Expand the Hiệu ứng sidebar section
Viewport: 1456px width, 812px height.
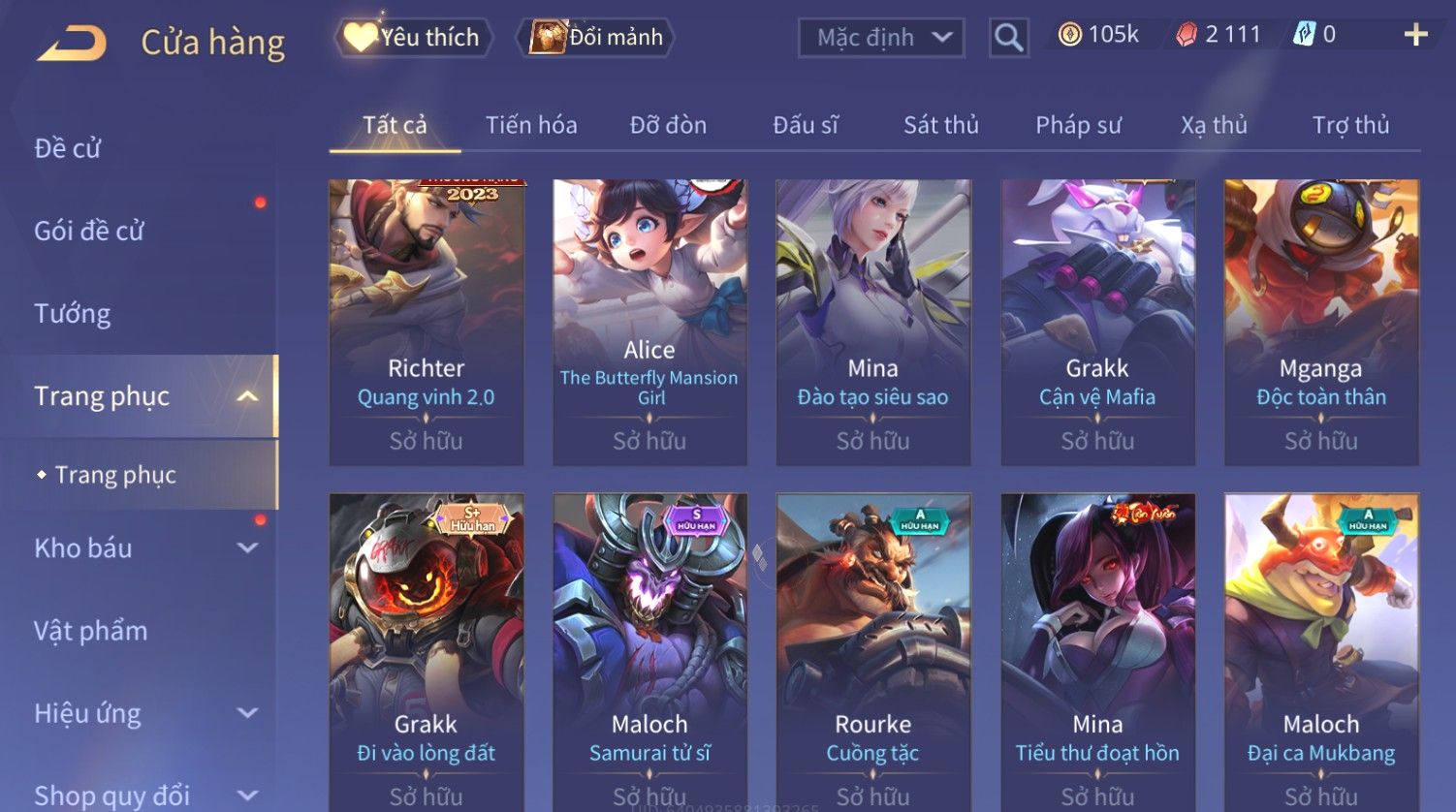(248, 714)
